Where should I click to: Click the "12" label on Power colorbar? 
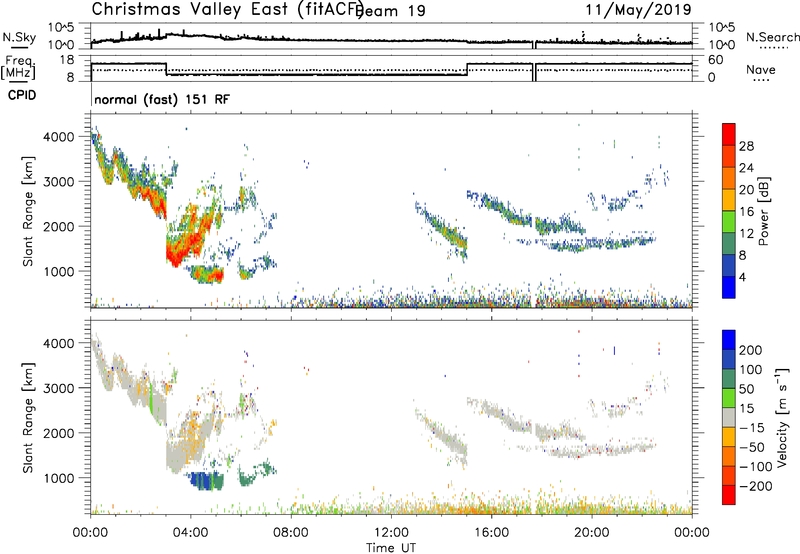(746, 234)
